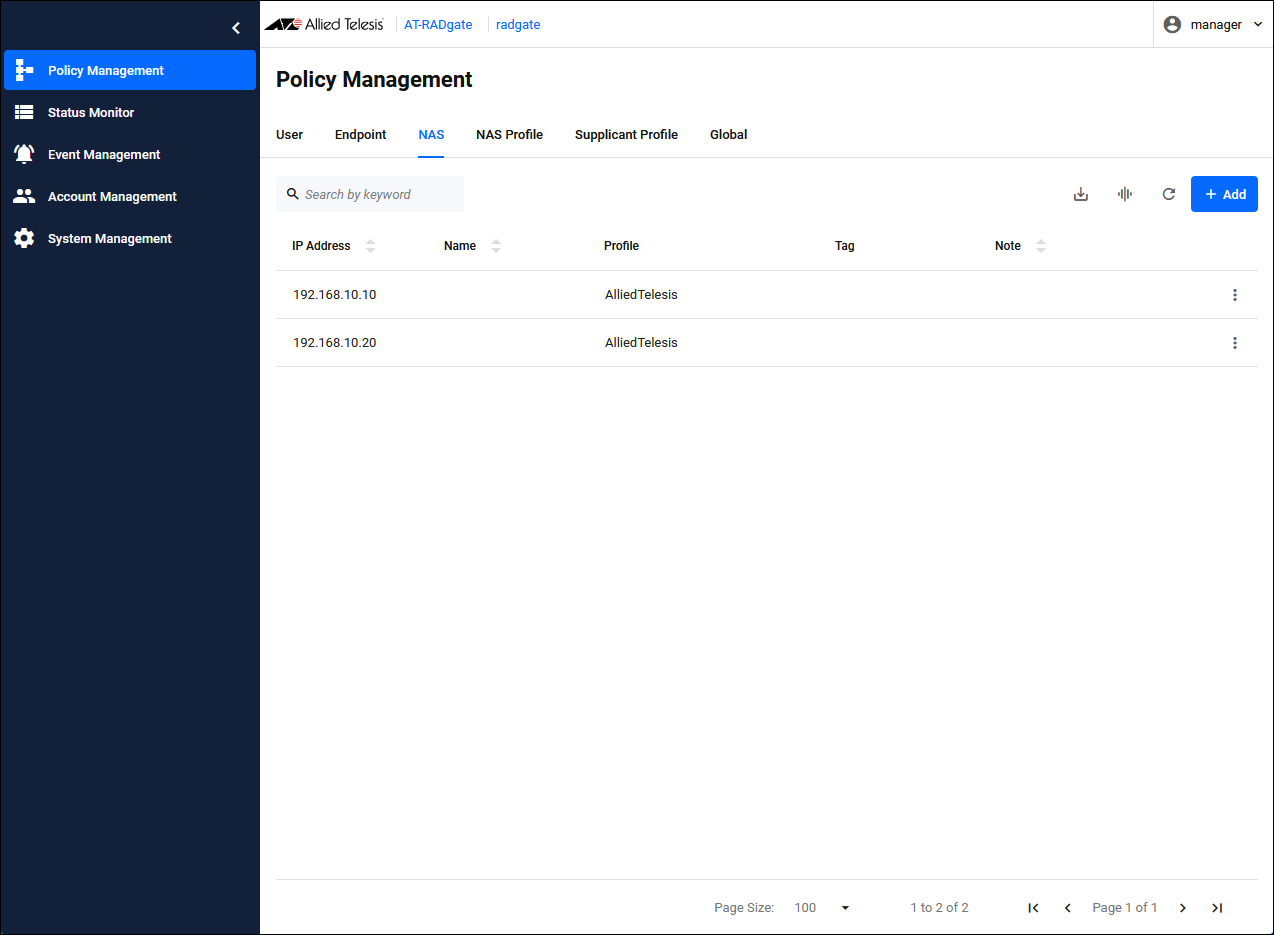Switch to the Supplicant Profile tab
The height and width of the screenshot is (935, 1274).
[x=626, y=135]
